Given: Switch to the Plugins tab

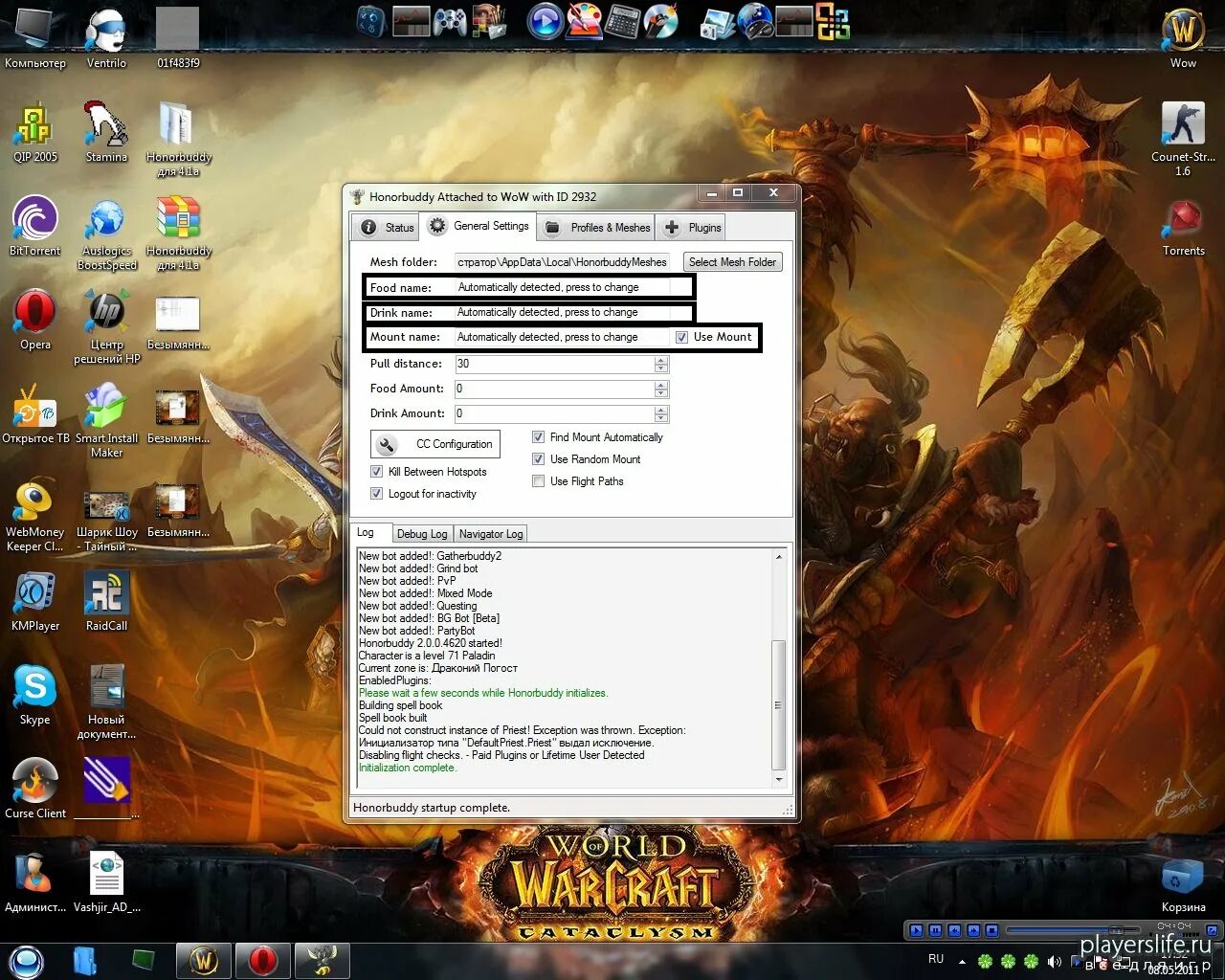Looking at the screenshot, I should tap(692, 228).
